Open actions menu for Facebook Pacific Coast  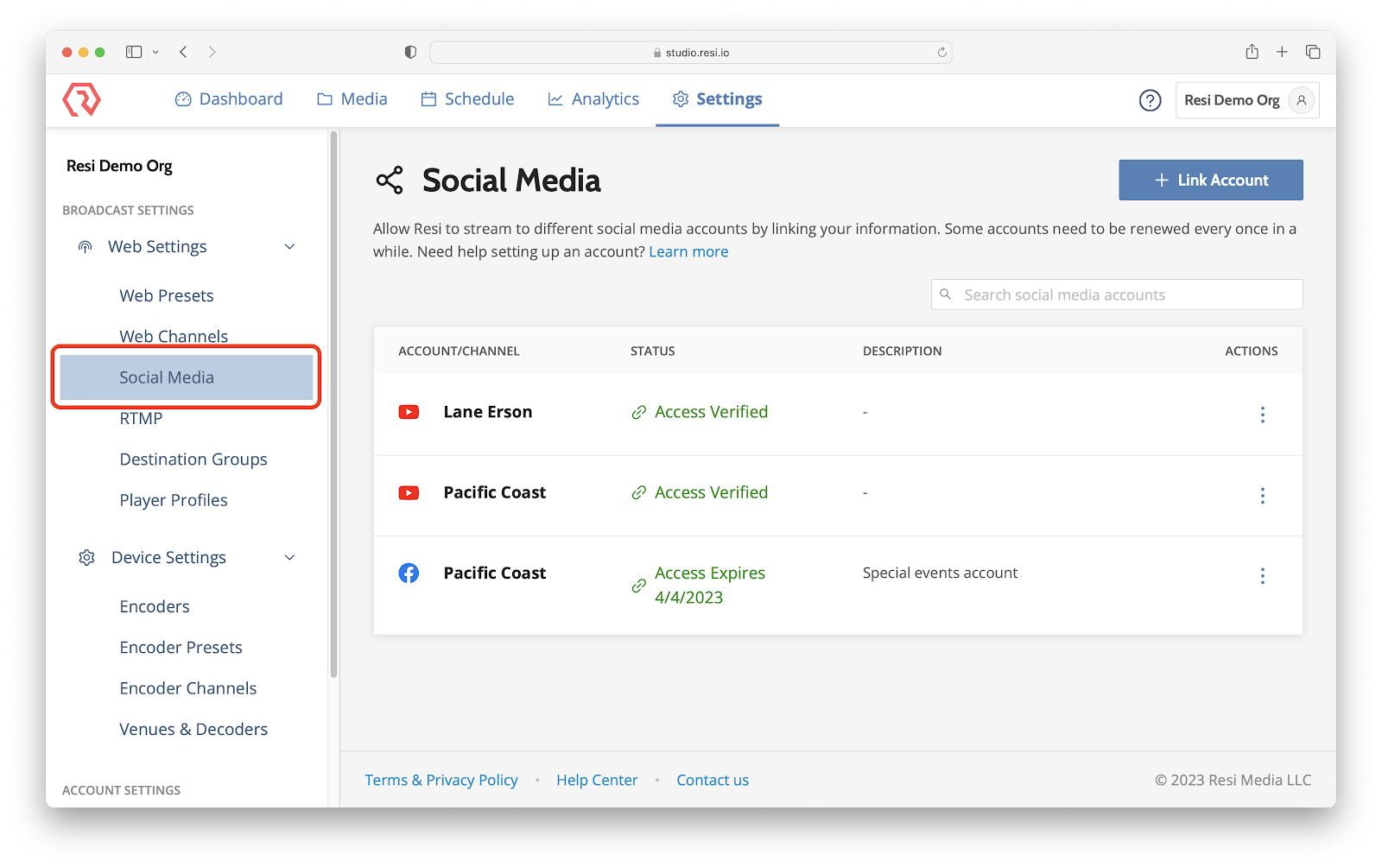[1262, 576]
